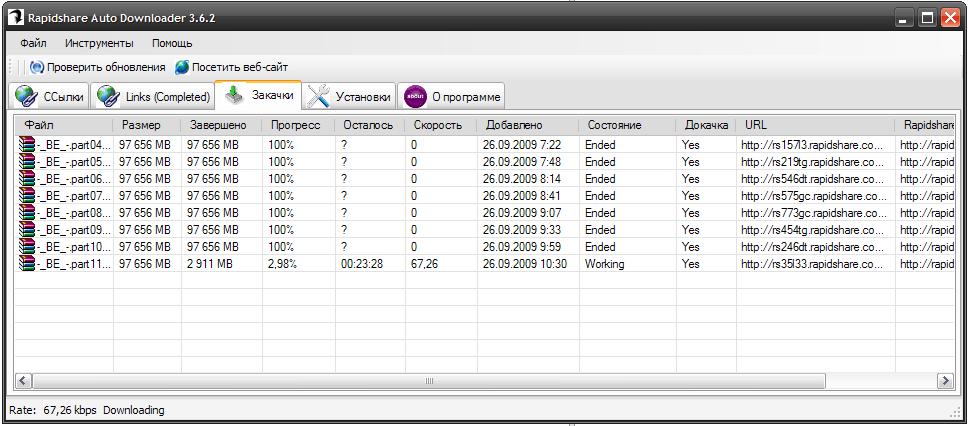Click the Visit Website globe icon
The image size is (968, 426).
tap(182, 67)
